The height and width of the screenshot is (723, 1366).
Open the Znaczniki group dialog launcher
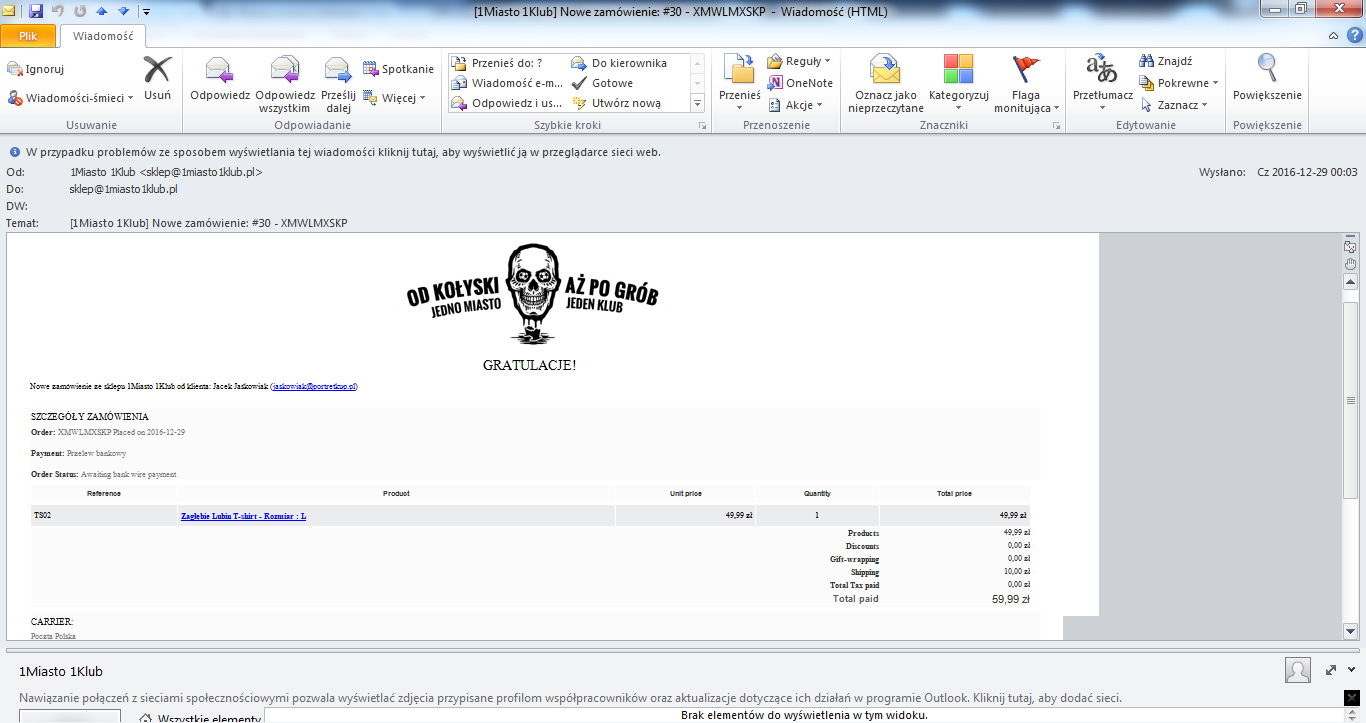(1056, 126)
